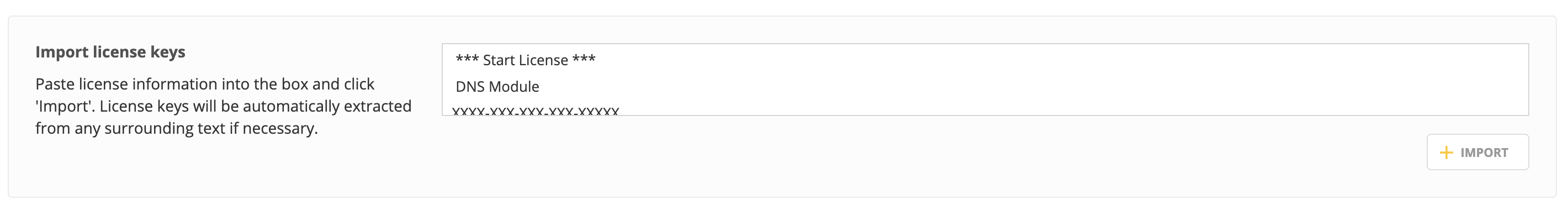Click the word "keys" in the heading
The width and height of the screenshot is (1568, 210).
click(x=167, y=53)
